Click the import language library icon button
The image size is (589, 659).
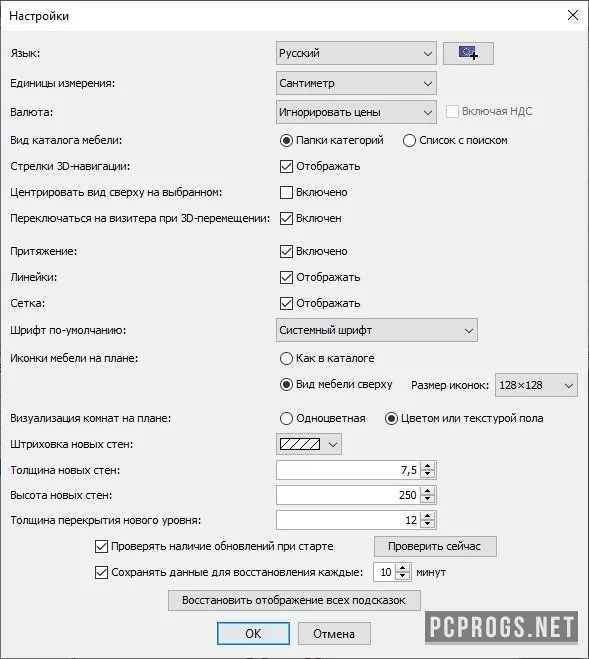point(468,53)
